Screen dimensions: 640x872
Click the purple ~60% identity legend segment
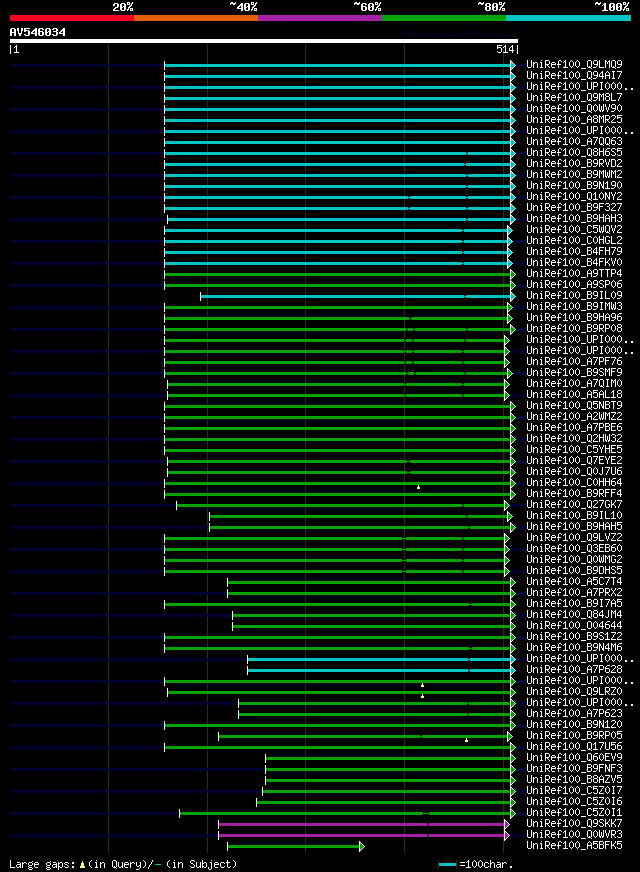pos(320,18)
